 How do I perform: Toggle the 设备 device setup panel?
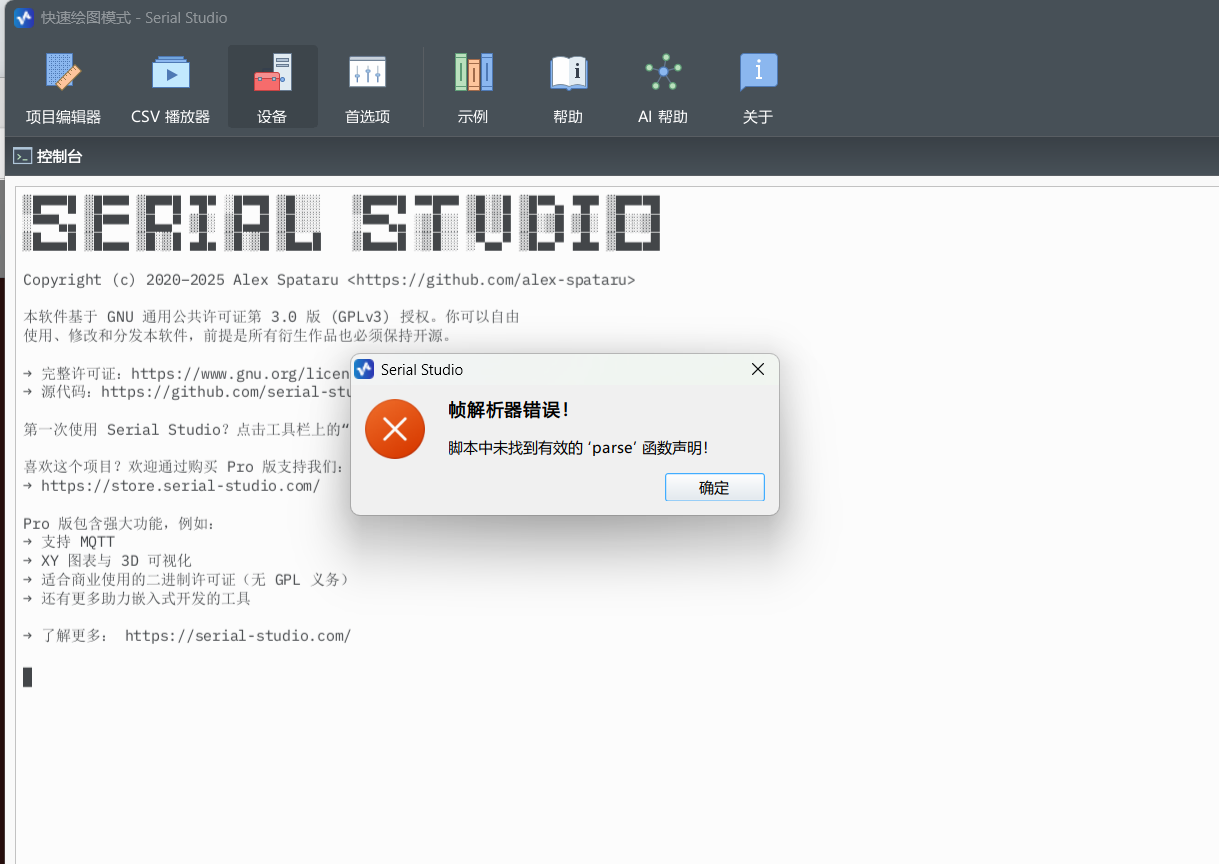(272, 88)
